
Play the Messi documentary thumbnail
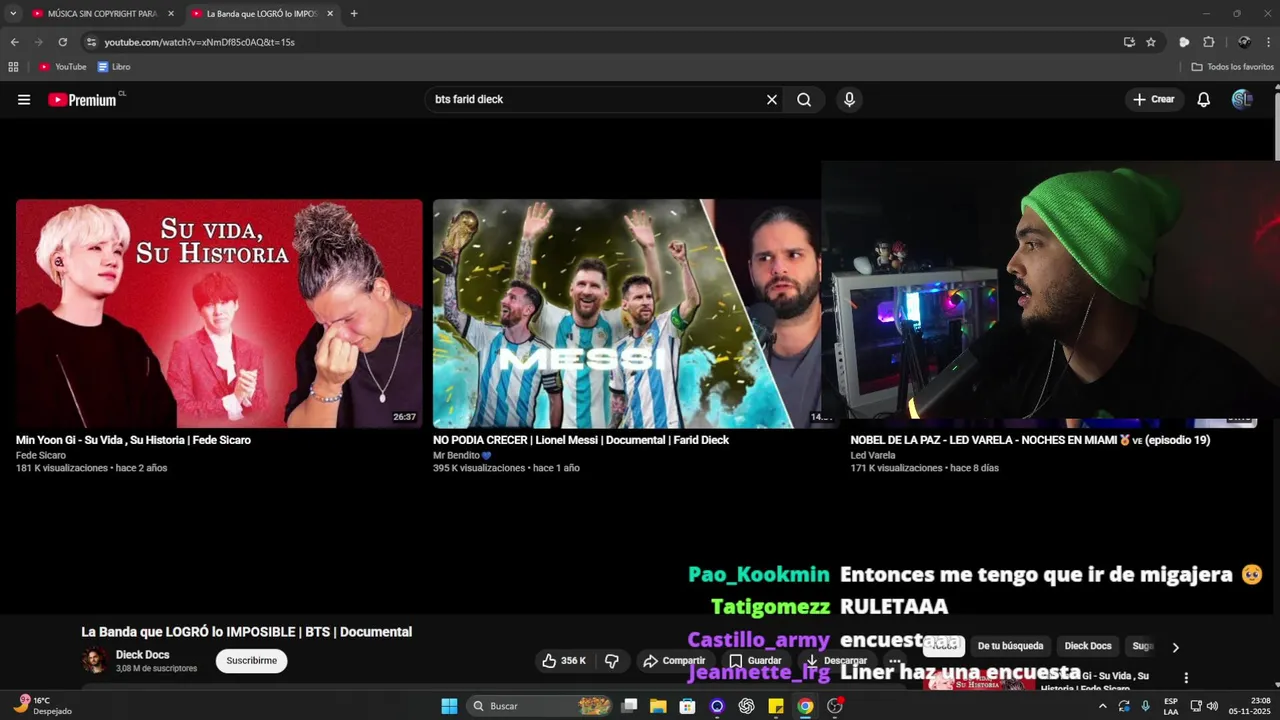[627, 314]
